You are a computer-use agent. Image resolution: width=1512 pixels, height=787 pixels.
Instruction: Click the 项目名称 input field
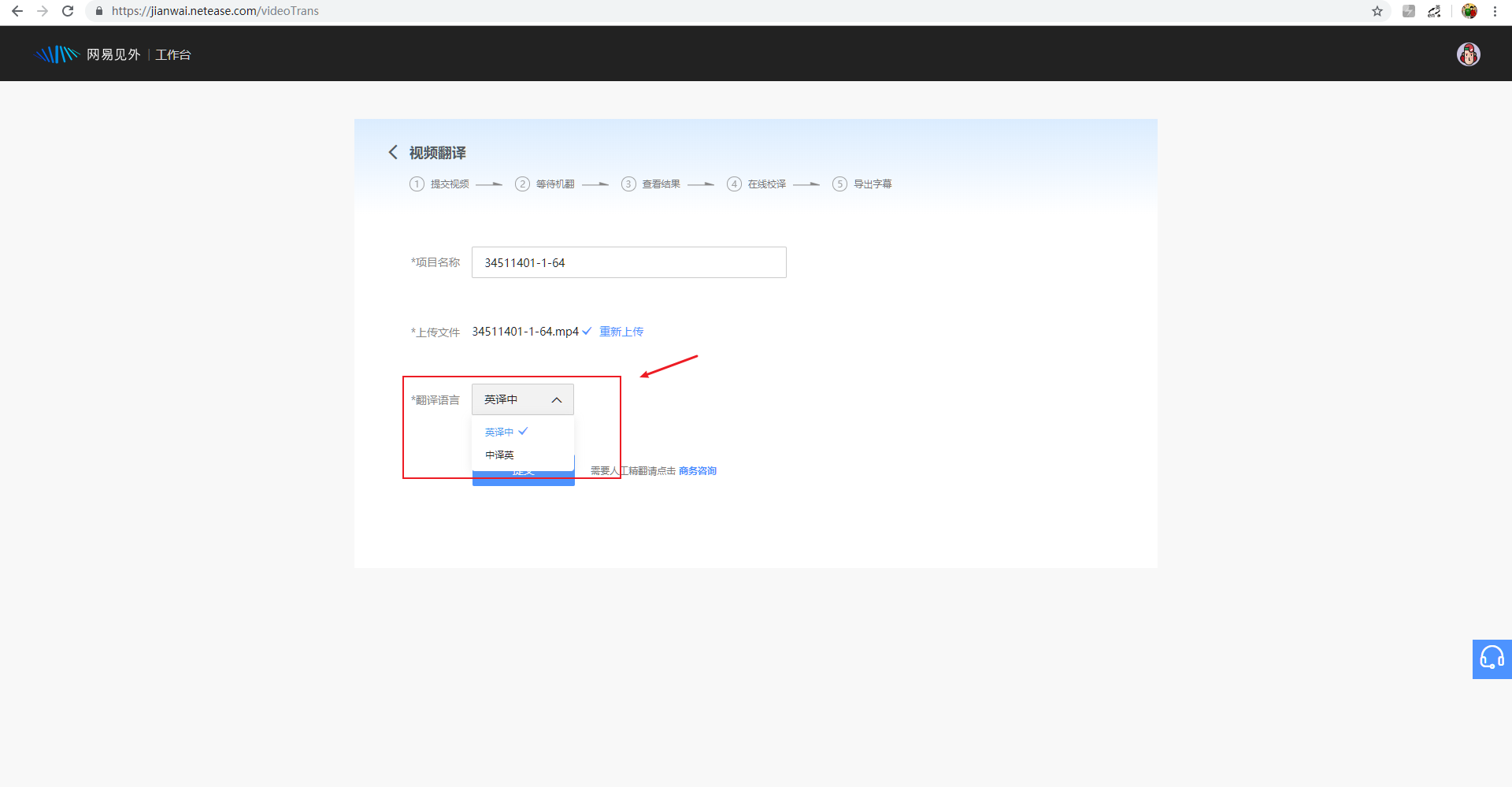click(x=629, y=262)
